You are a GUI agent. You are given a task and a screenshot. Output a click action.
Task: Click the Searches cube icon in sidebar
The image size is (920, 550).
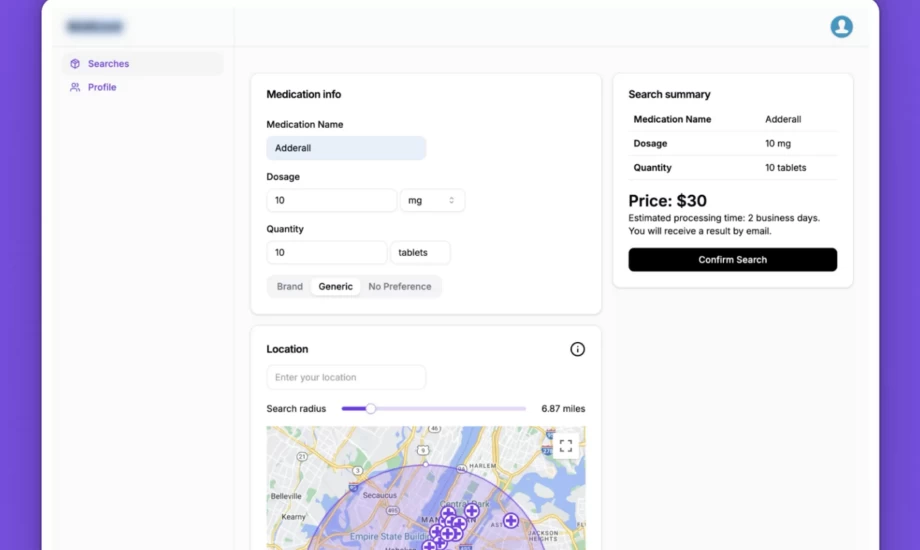point(75,63)
